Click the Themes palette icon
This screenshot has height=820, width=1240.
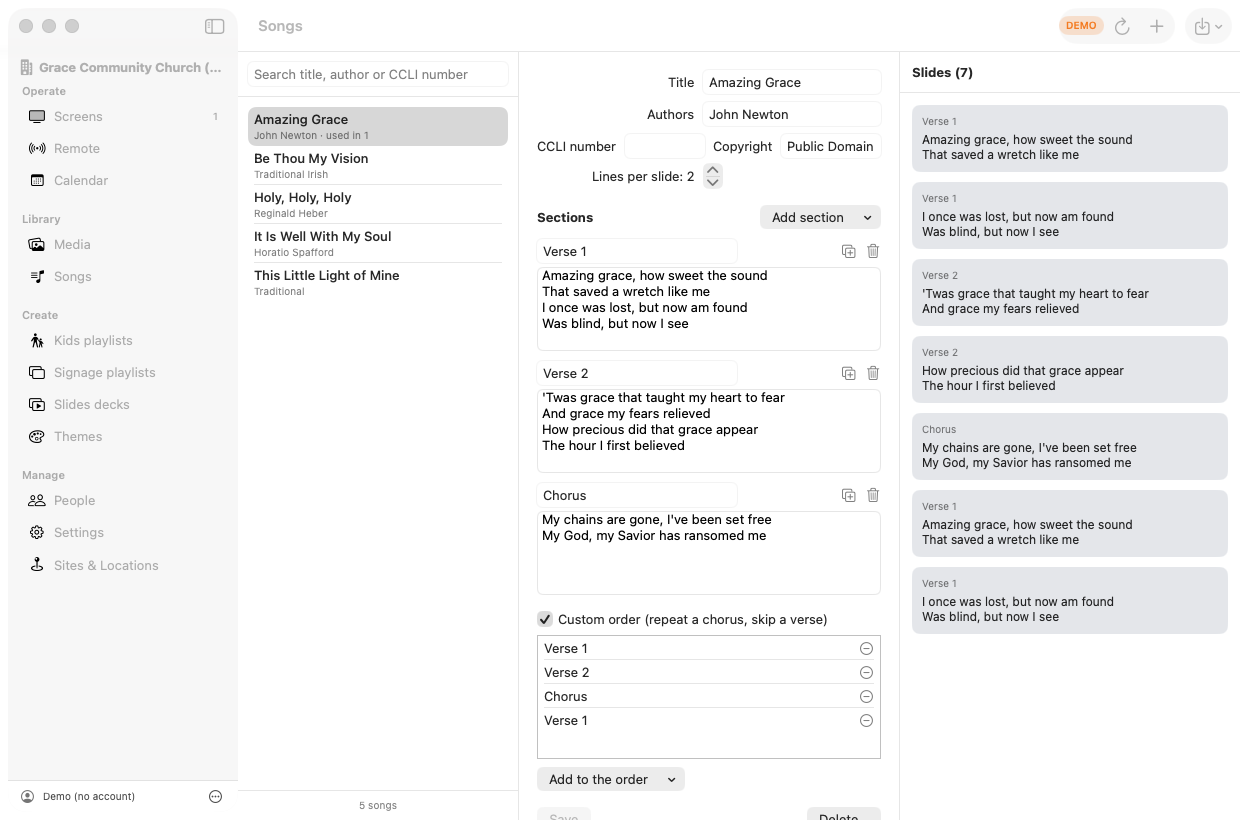point(37,436)
